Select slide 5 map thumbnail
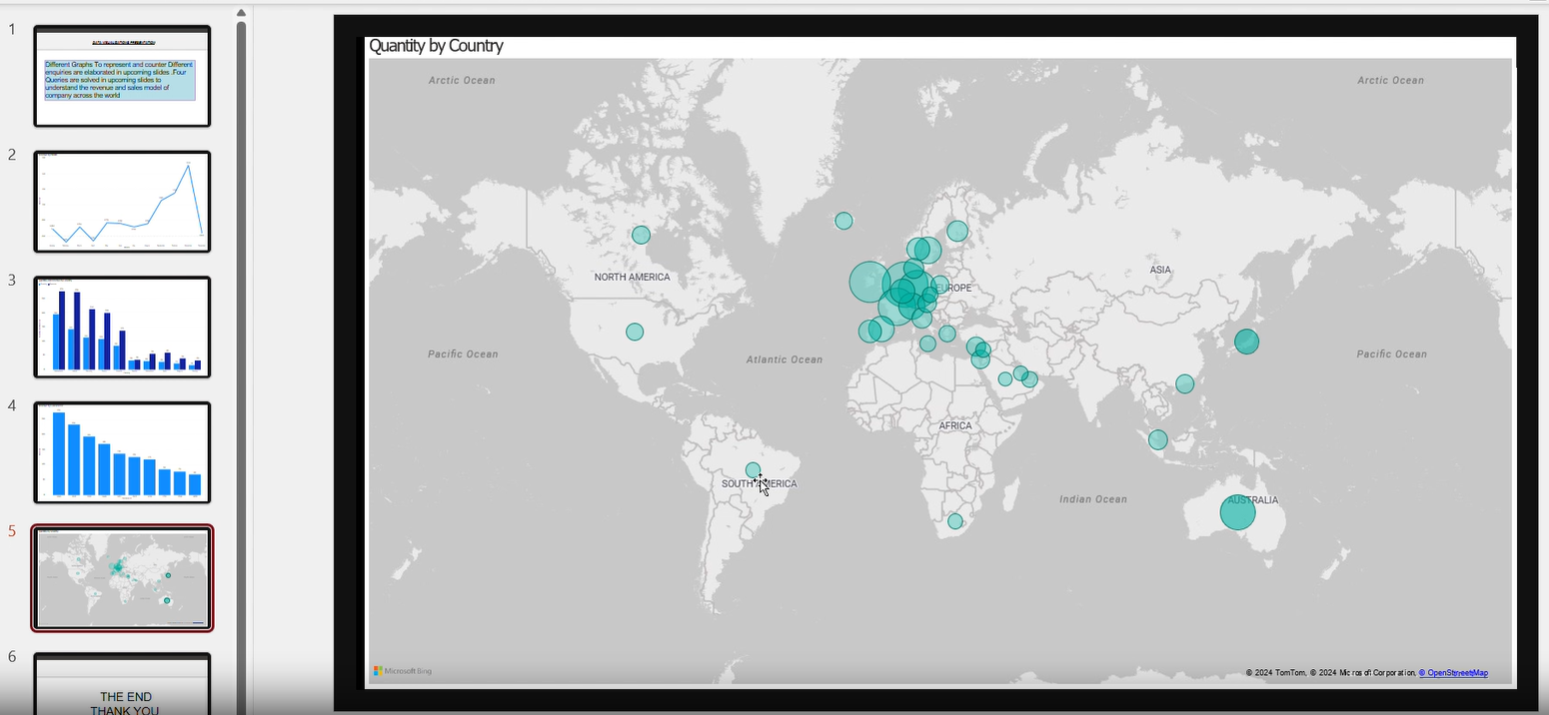Image resolution: width=1549 pixels, height=715 pixels. 122,579
